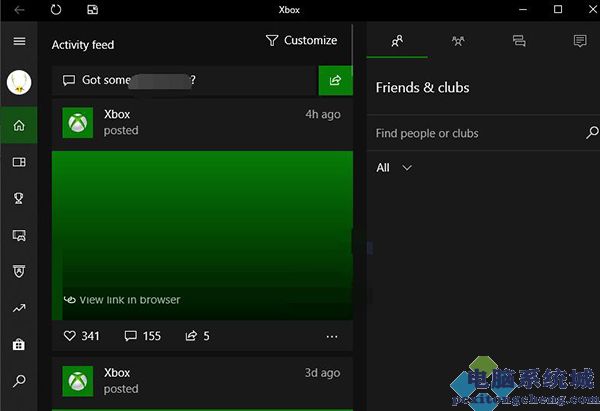Share the post with 5 shares
Image resolution: width=600 pixels, height=411 pixels.
coord(197,336)
